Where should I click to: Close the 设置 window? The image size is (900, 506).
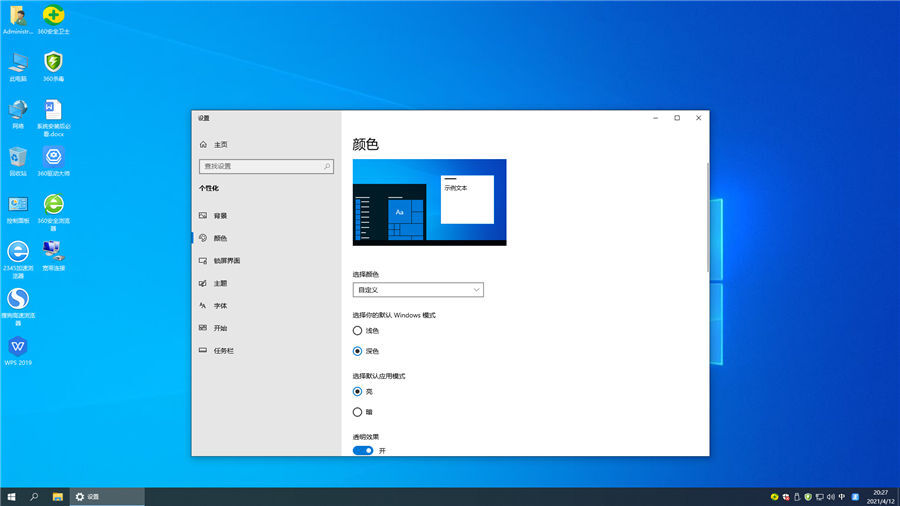pos(699,118)
